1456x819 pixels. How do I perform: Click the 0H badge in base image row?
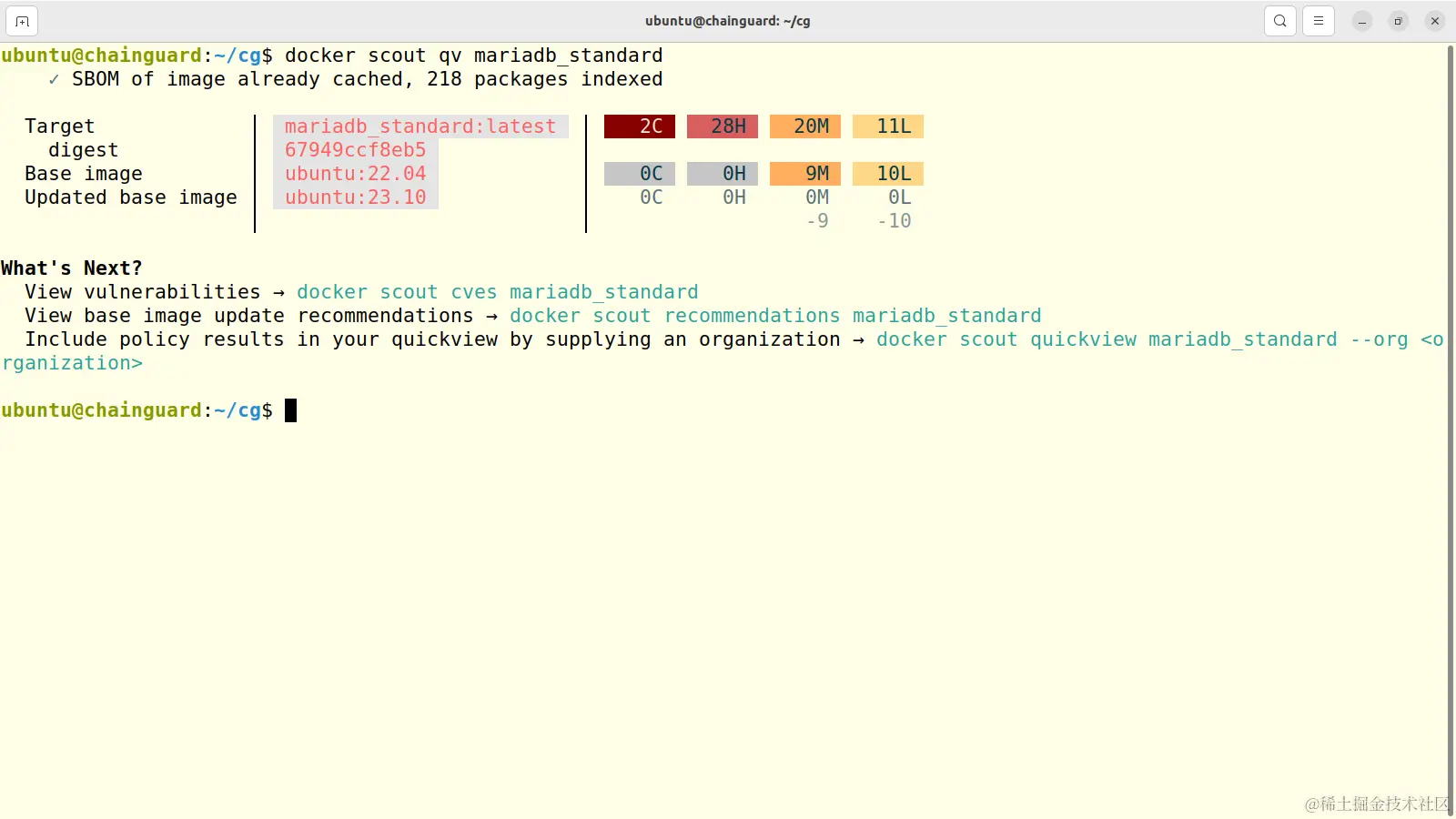723,174
